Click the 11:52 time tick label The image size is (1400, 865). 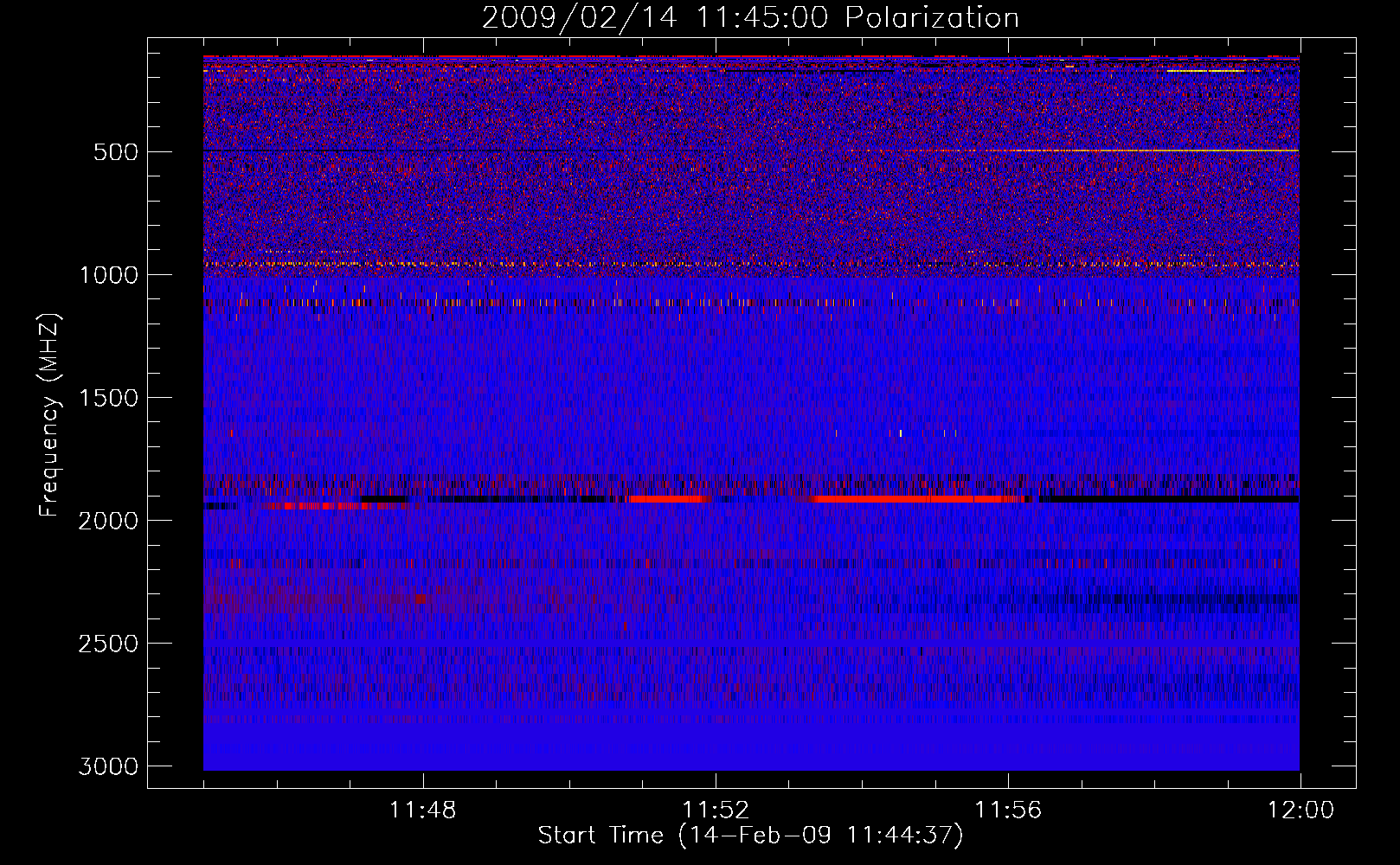tap(716, 811)
